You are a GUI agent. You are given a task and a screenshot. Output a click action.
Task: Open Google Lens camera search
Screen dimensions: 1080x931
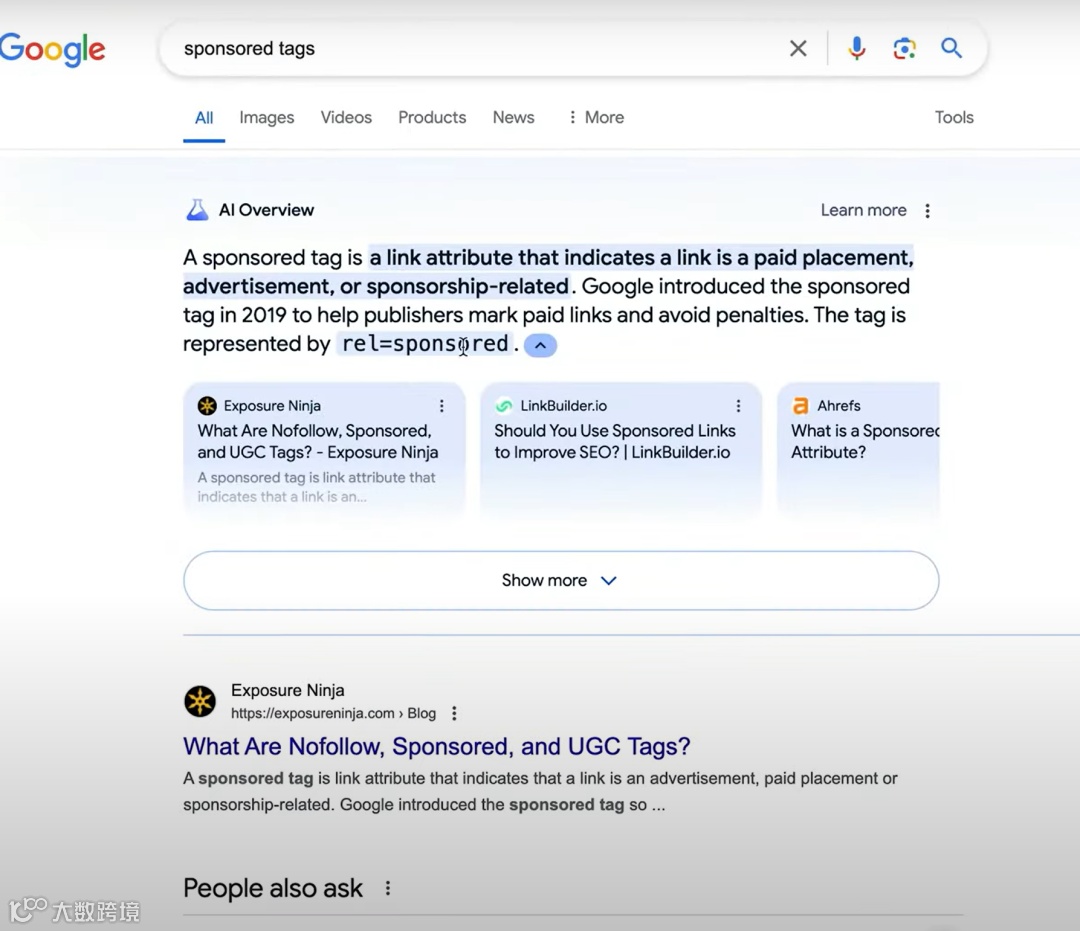coord(904,48)
